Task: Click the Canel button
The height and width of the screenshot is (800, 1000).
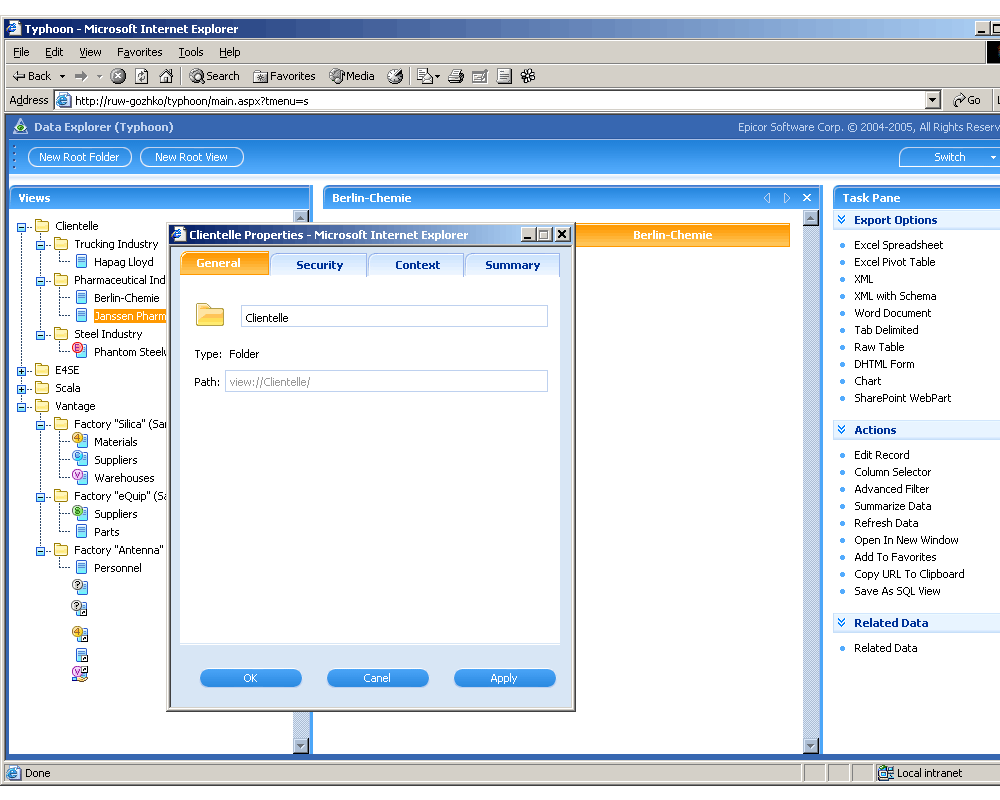Action: point(377,678)
